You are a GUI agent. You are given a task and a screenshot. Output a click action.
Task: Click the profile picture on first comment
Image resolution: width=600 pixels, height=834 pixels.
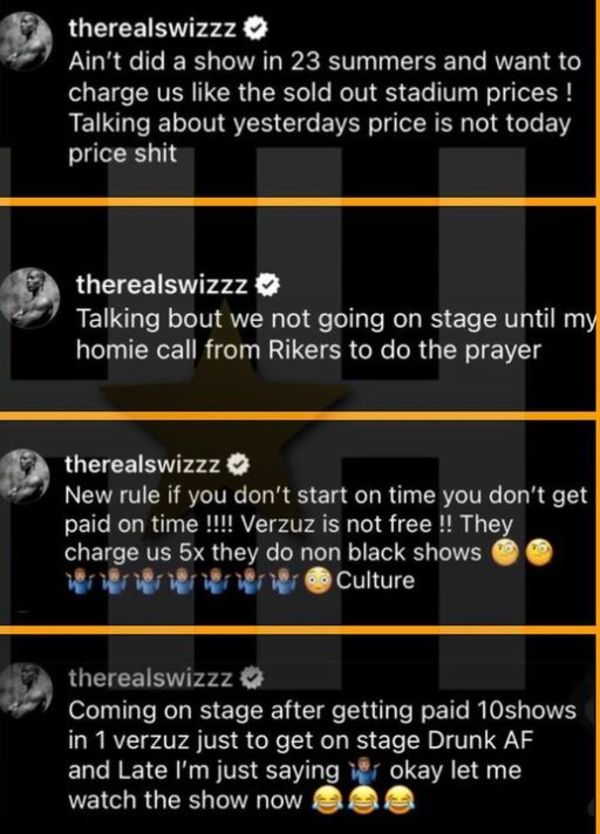26,41
